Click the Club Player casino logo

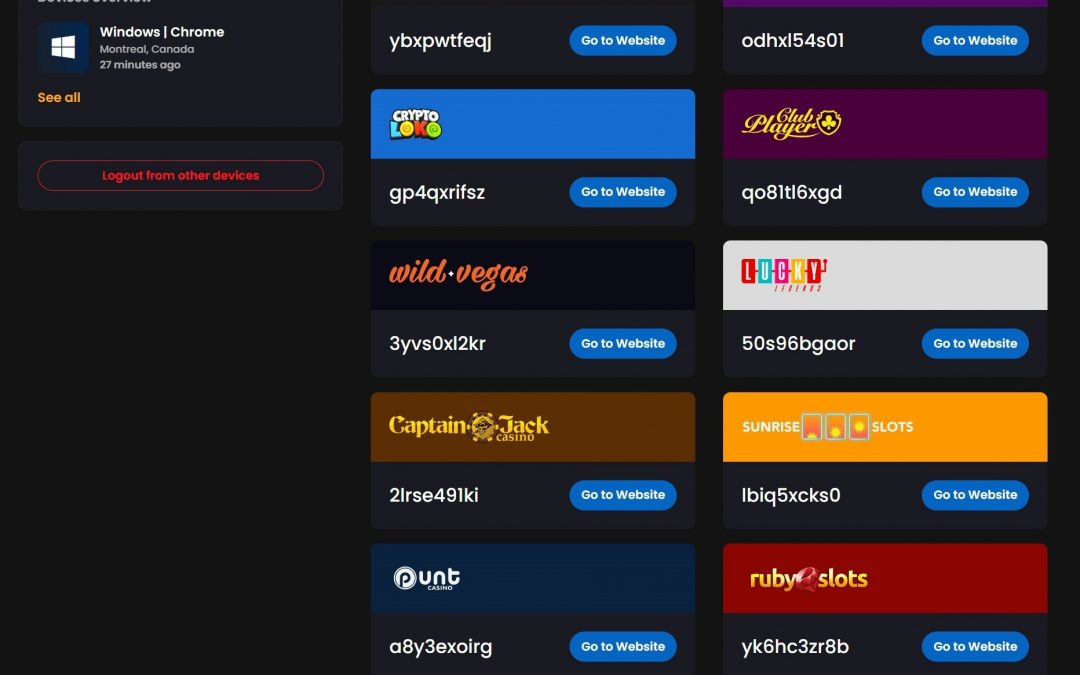pyautogui.click(x=791, y=123)
